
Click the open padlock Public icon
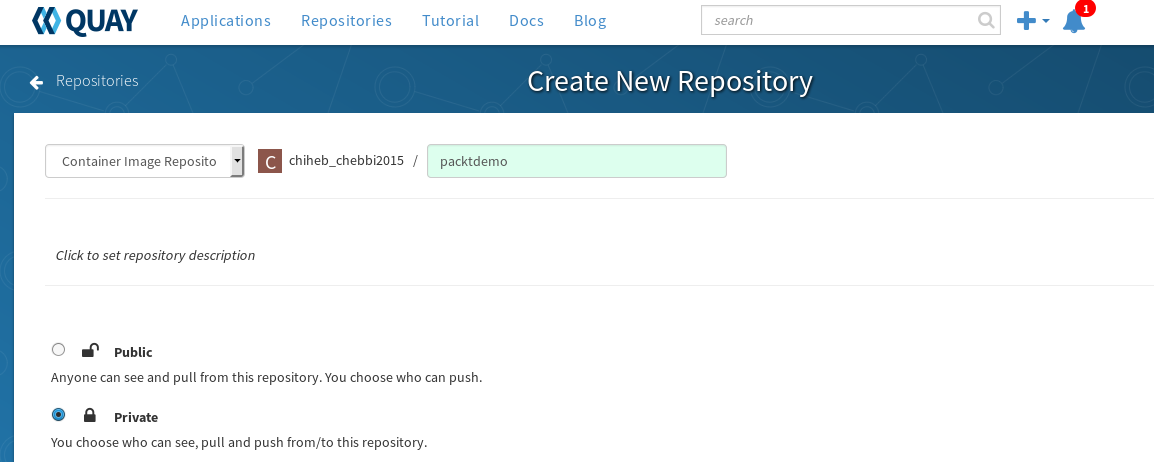click(x=90, y=350)
